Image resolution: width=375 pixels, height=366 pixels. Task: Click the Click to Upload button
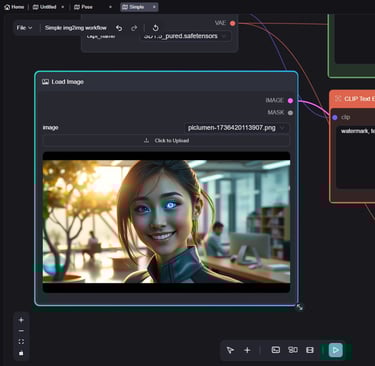[166, 141]
